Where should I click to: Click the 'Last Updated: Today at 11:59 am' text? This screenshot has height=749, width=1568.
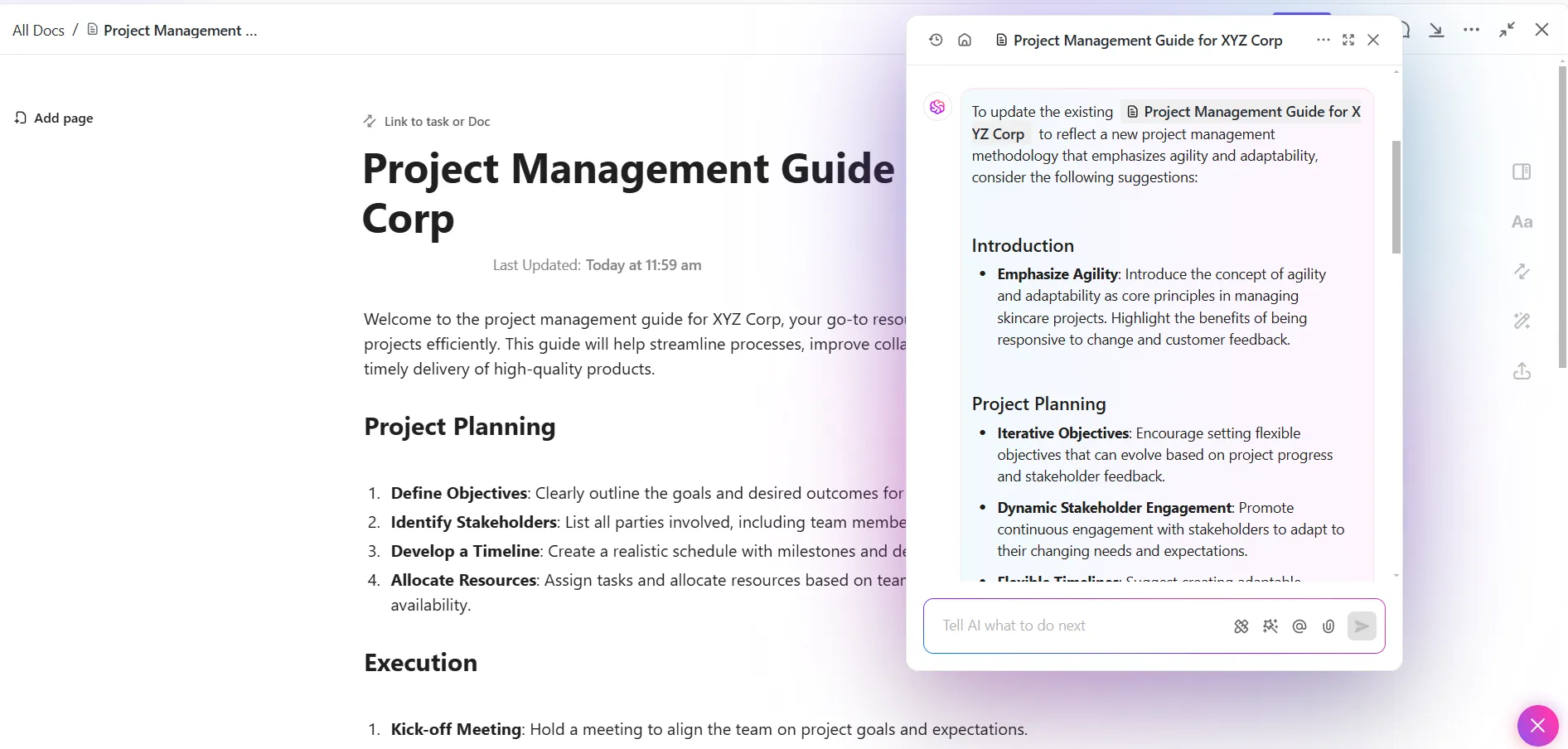pyautogui.click(x=597, y=265)
